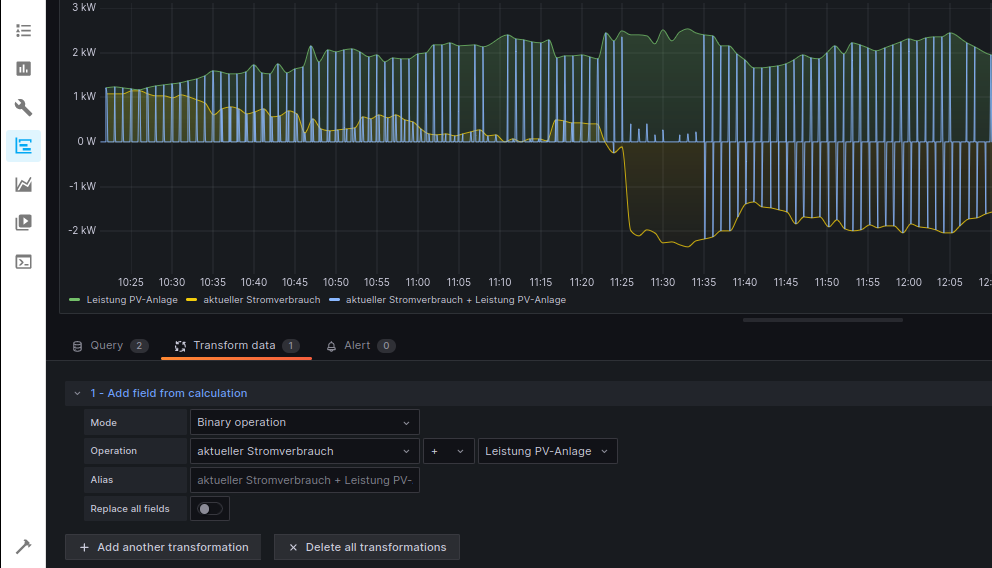Collapse the Add field from calculation row
The image size is (992, 568).
pos(77,394)
